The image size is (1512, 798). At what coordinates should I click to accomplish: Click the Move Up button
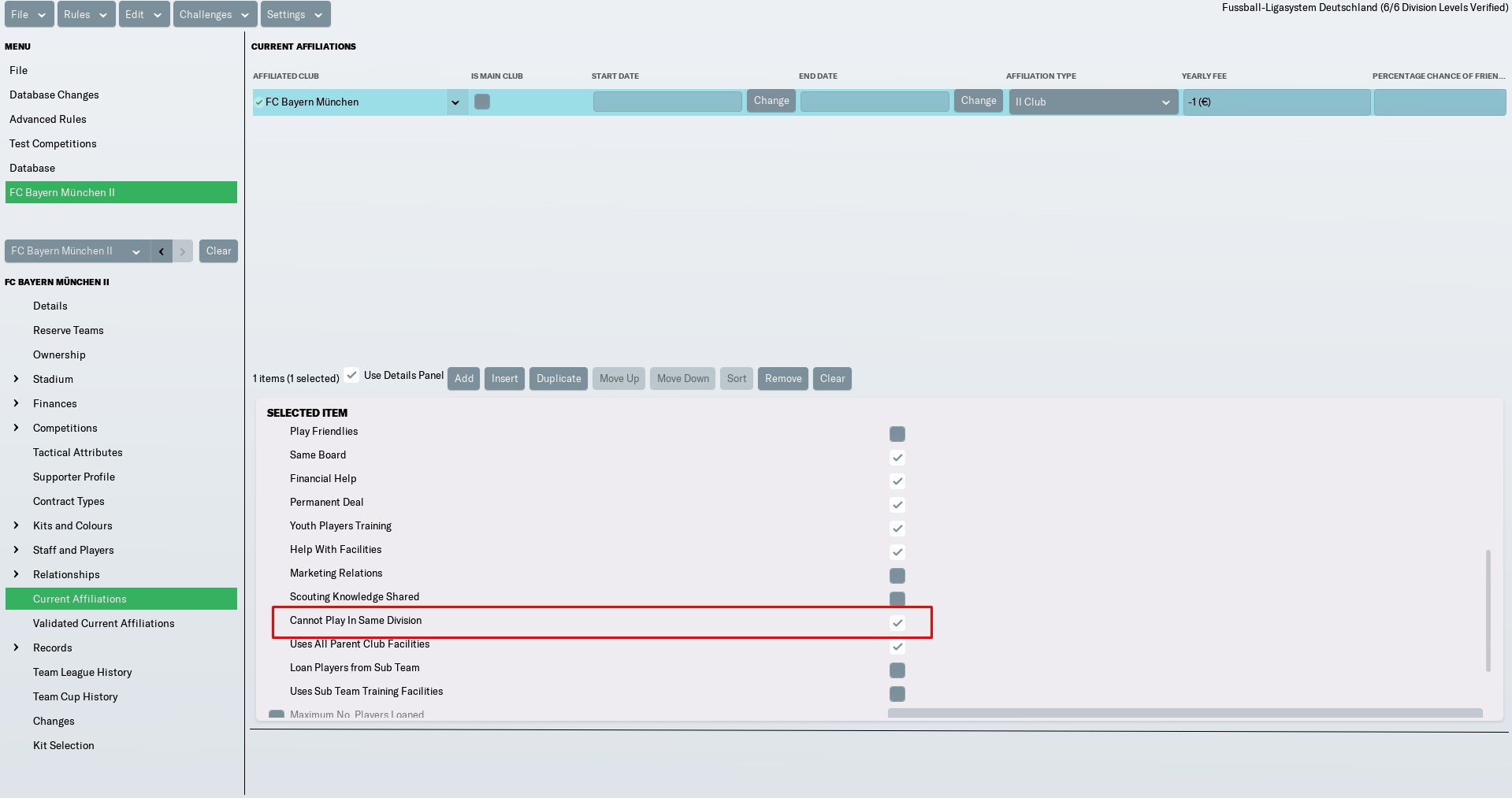(619, 379)
